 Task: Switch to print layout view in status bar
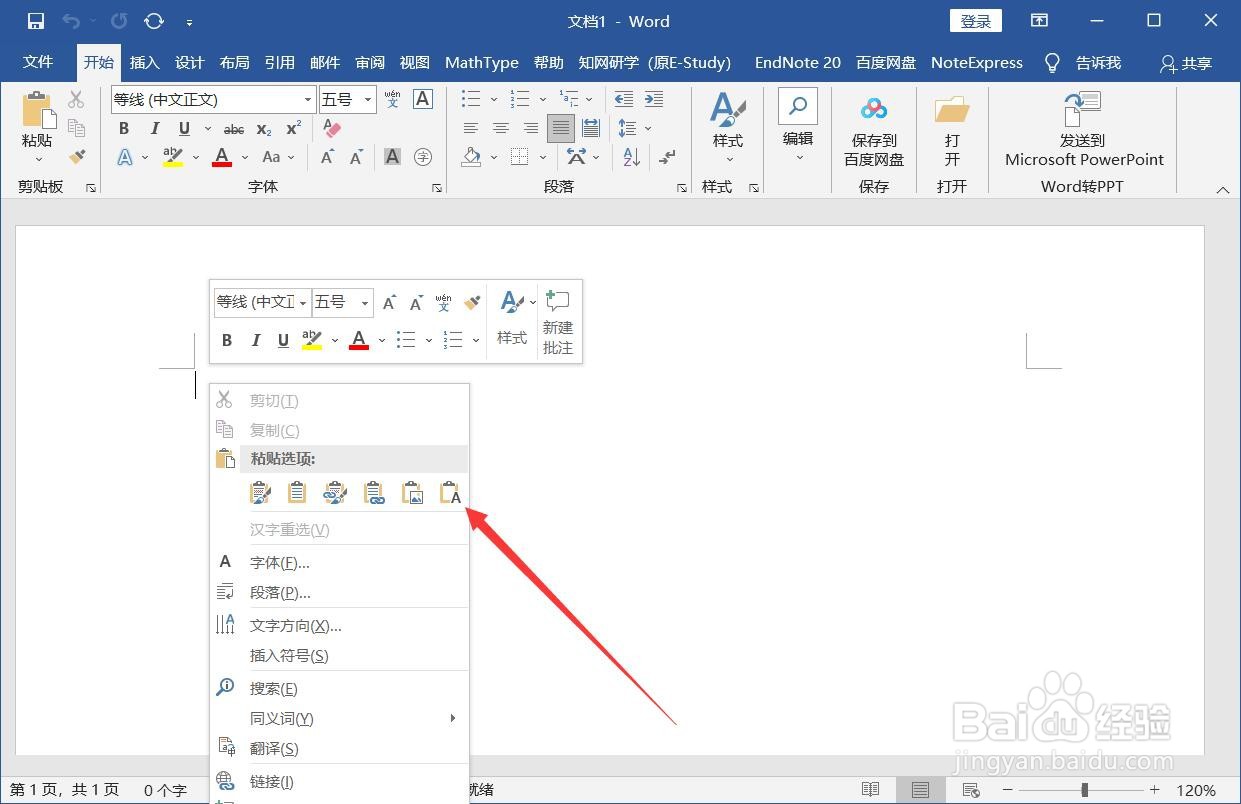coord(920,790)
